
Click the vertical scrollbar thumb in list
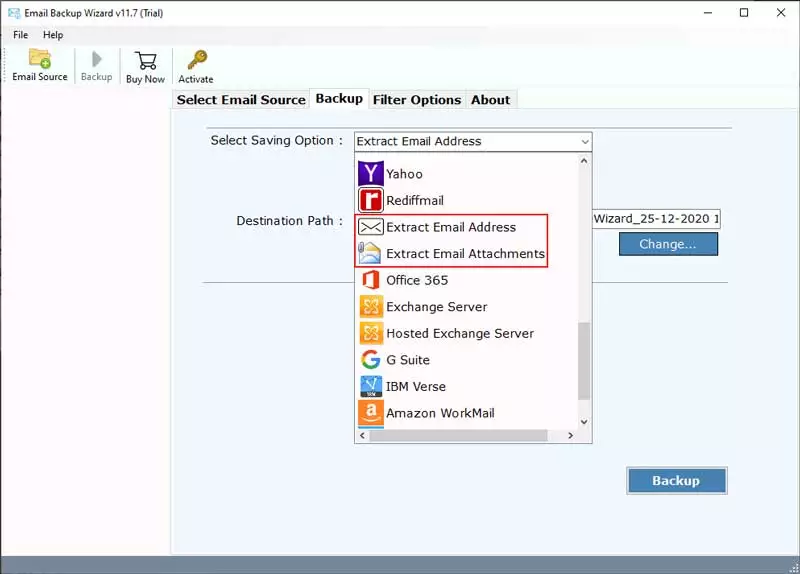click(x=584, y=361)
